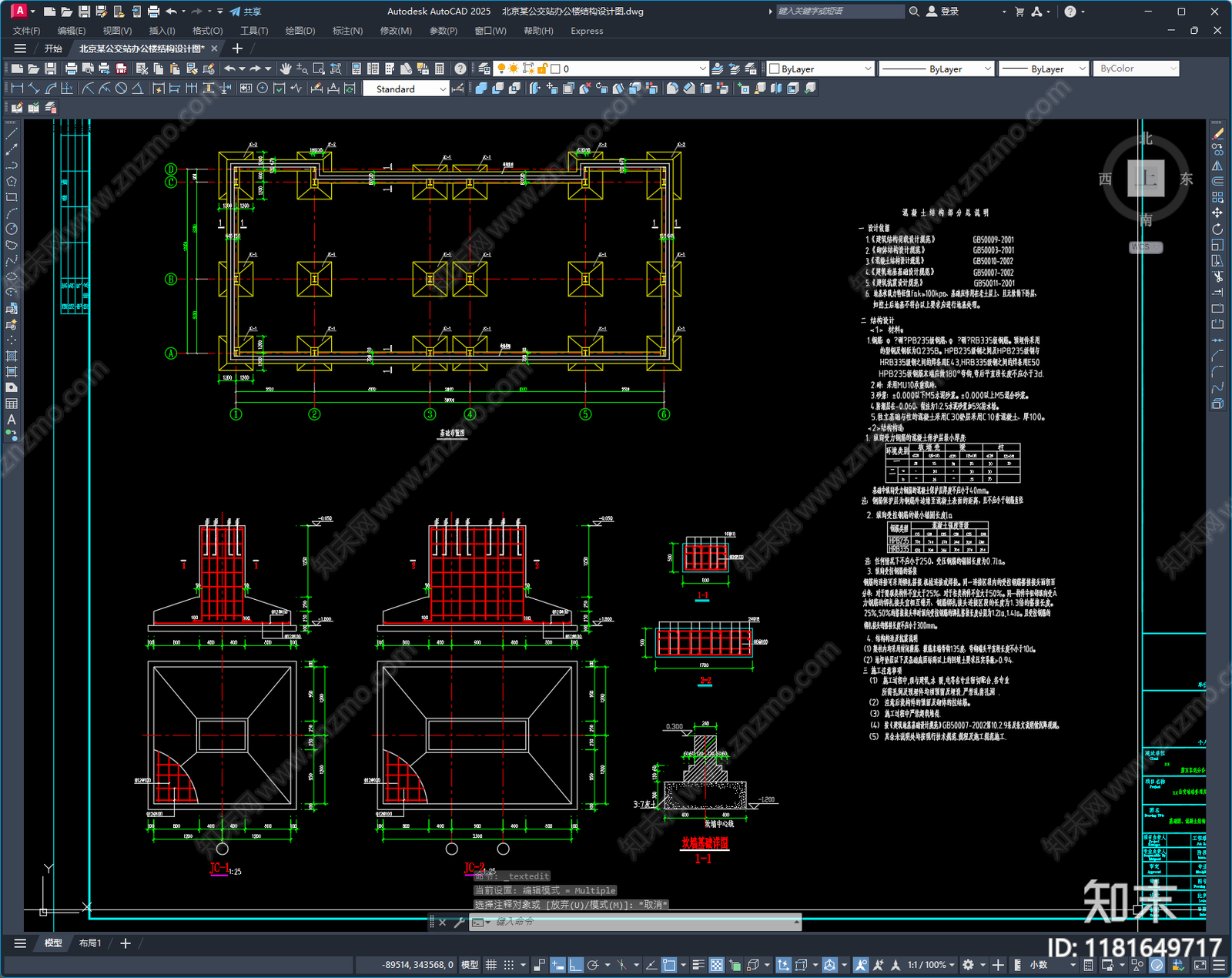Toggle transparency display in status bar
This screenshot has height=978, width=1232.
point(716,965)
